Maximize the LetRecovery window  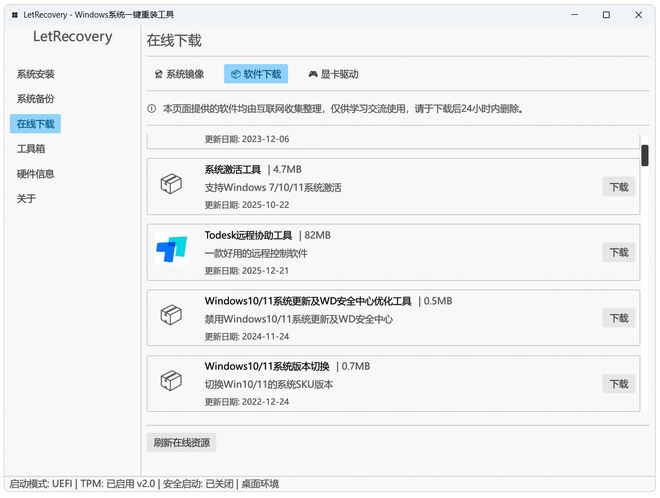click(x=606, y=15)
